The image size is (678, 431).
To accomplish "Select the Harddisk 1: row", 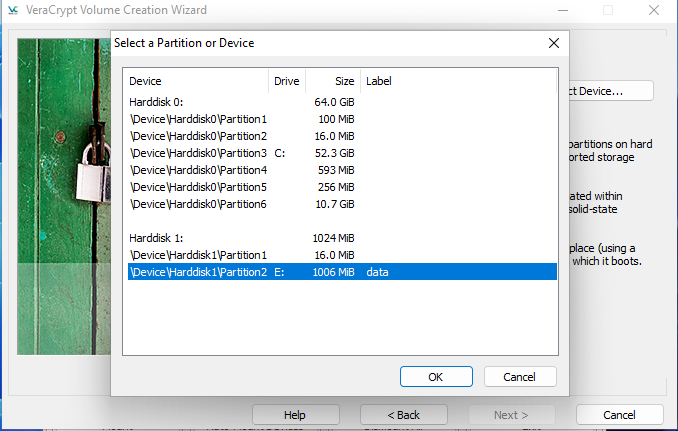I will tap(342, 238).
